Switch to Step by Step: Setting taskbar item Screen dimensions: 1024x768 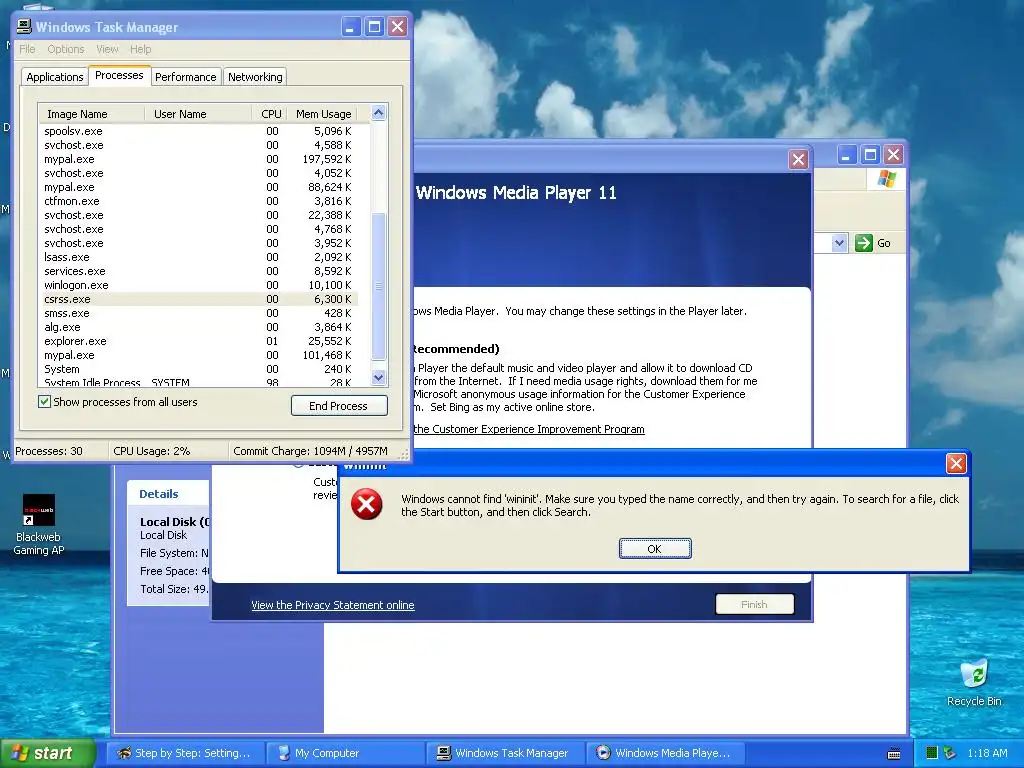(185, 753)
